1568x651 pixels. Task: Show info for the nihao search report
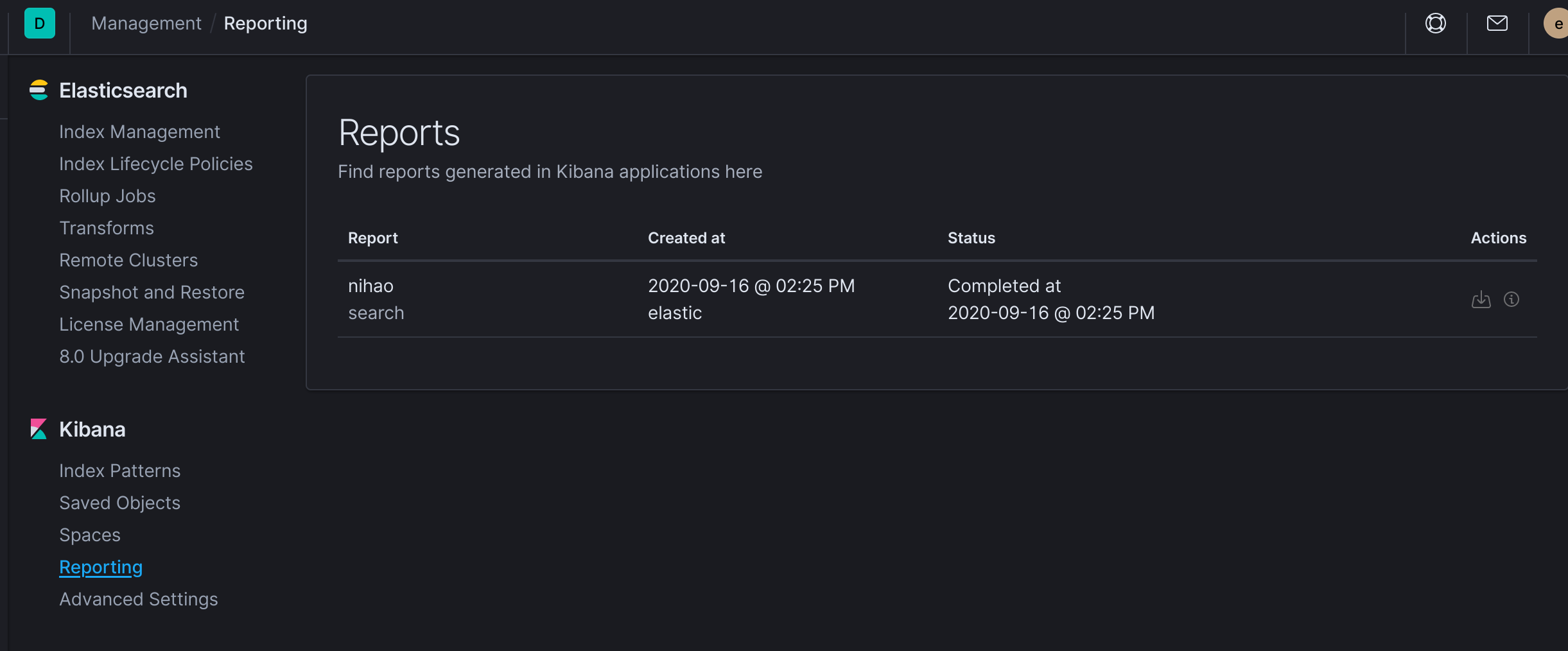(x=1513, y=299)
